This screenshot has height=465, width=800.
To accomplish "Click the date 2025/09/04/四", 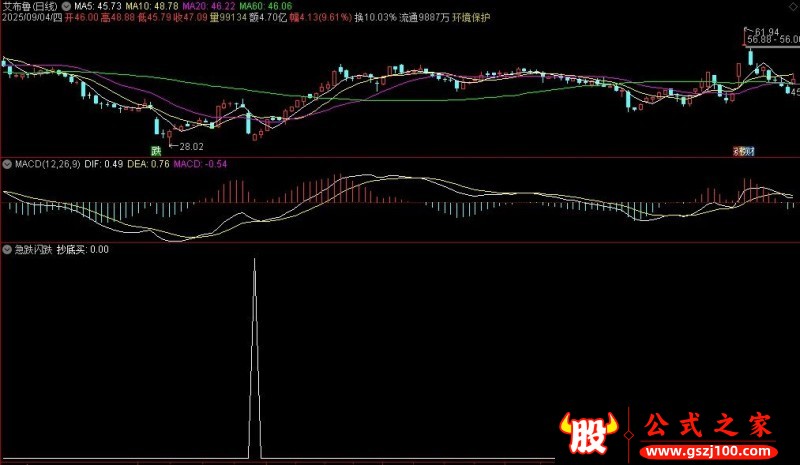I will [x=32, y=18].
